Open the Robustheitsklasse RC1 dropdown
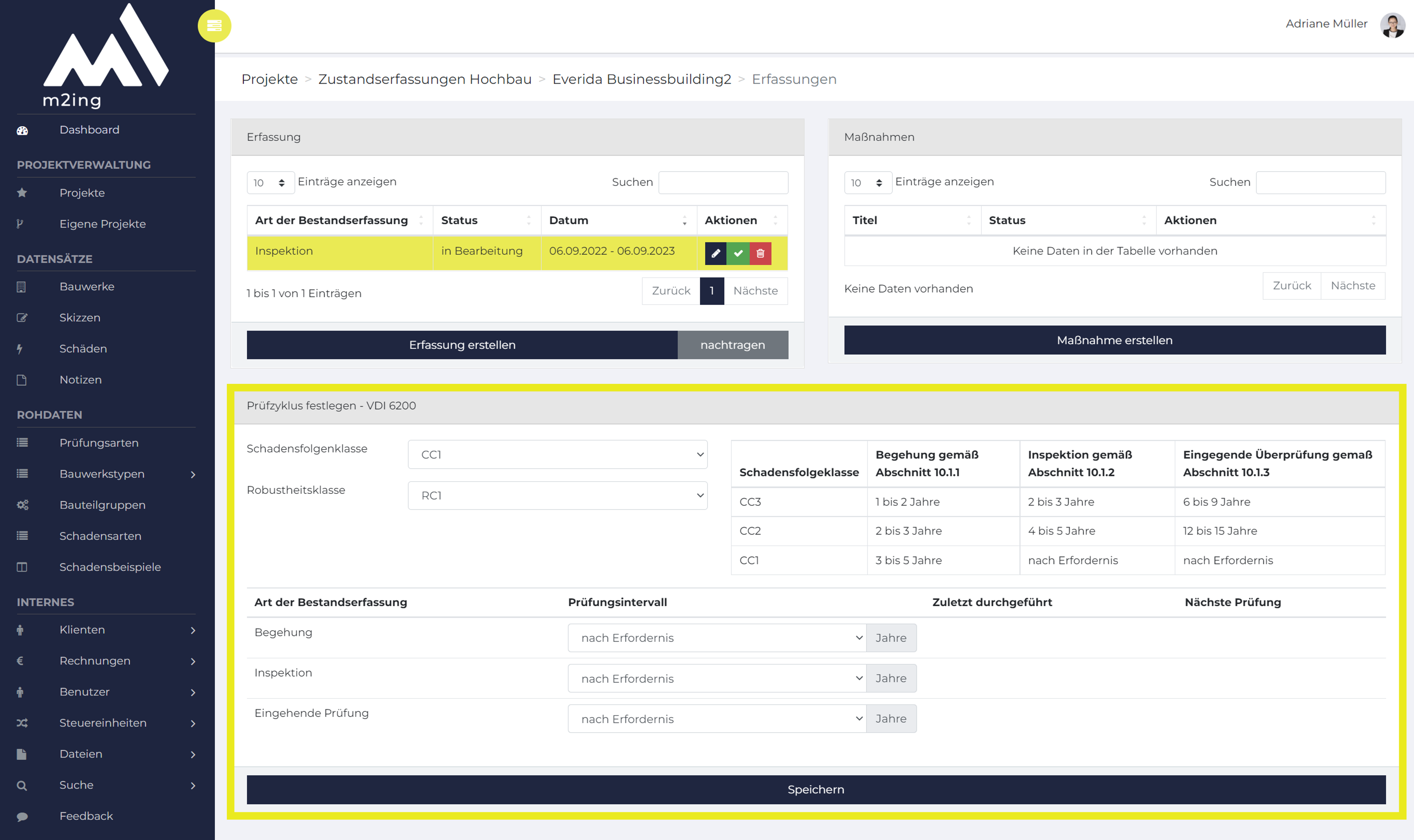Screen dimensions: 1414x840 pyautogui.click(x=557, y=495)
